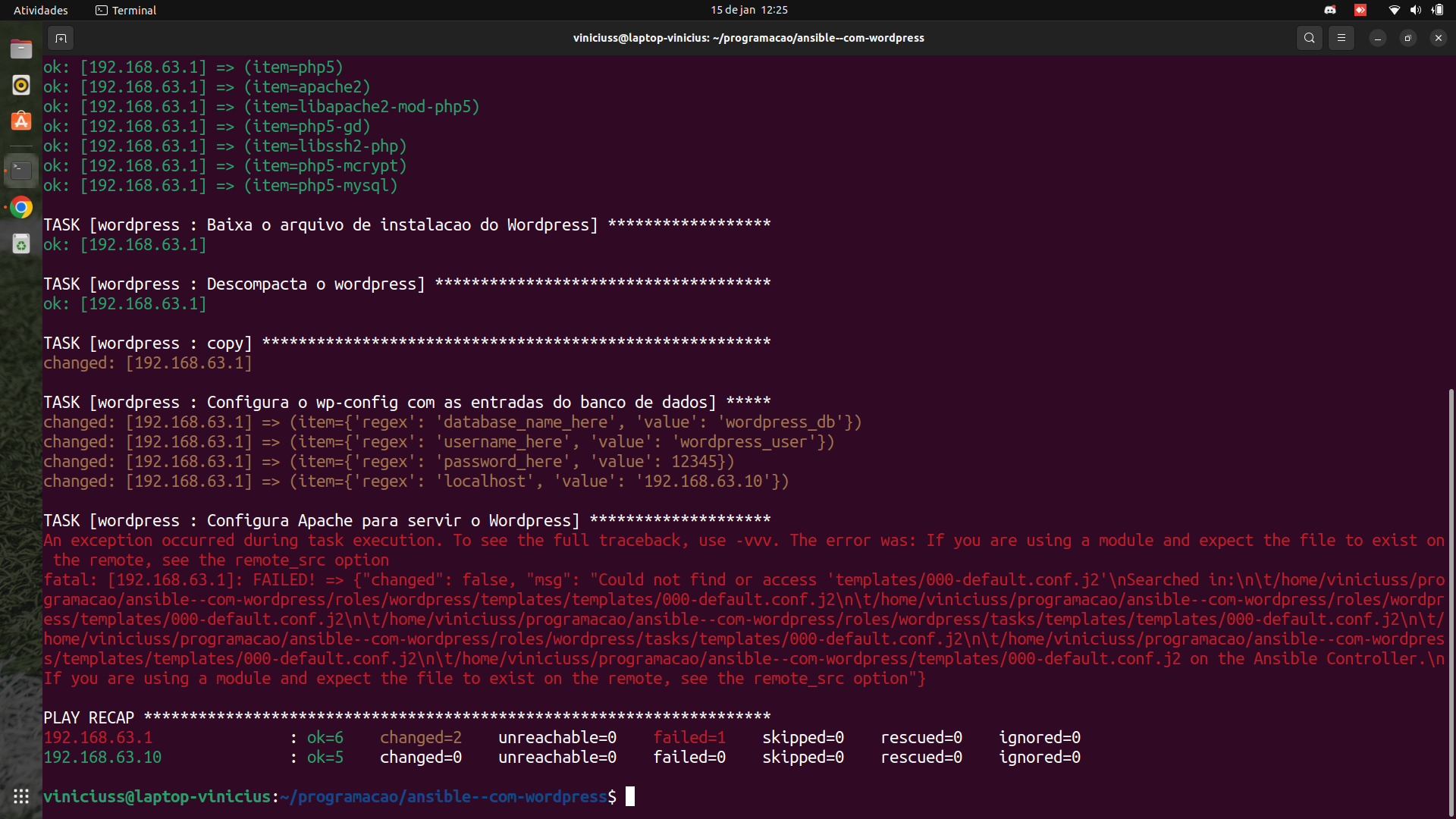Open the terminal hamburger menu
Viewport: 1456px width, 819px height.
coord(1341,38)
